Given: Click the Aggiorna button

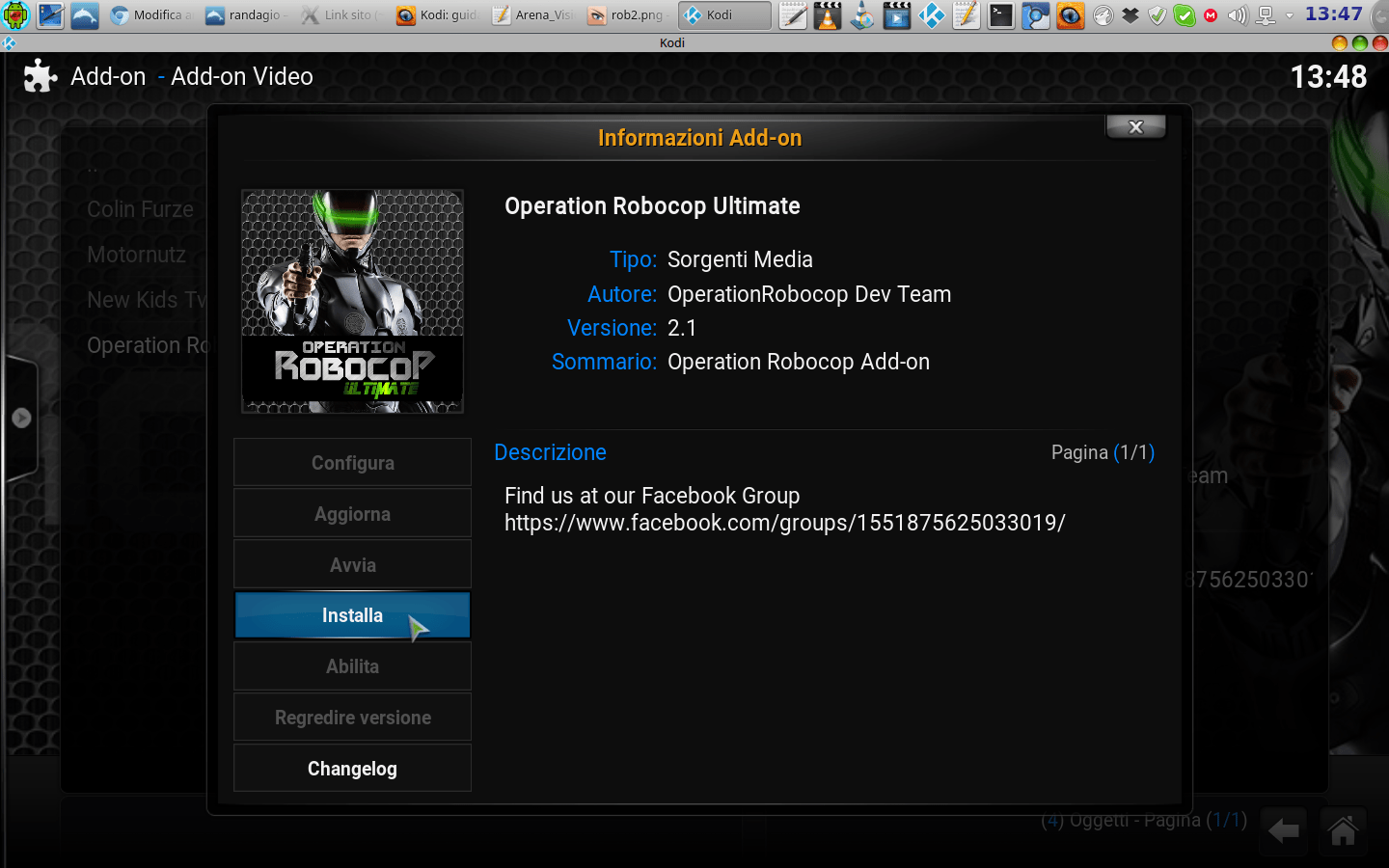Looking at the screenshot, I should pos(352,514).
